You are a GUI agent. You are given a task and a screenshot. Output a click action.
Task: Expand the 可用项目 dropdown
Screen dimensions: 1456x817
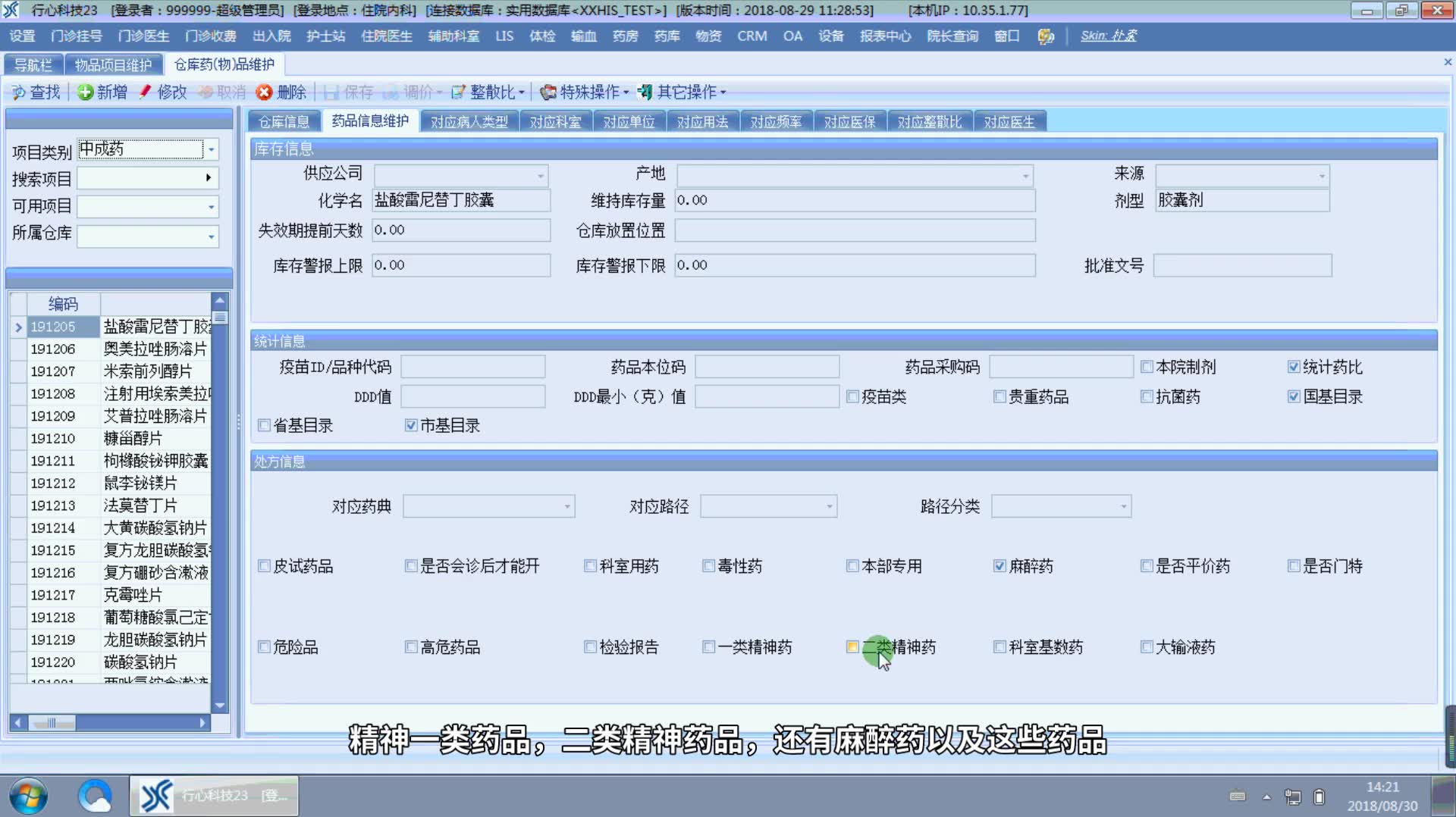click(x=212, y=207)
